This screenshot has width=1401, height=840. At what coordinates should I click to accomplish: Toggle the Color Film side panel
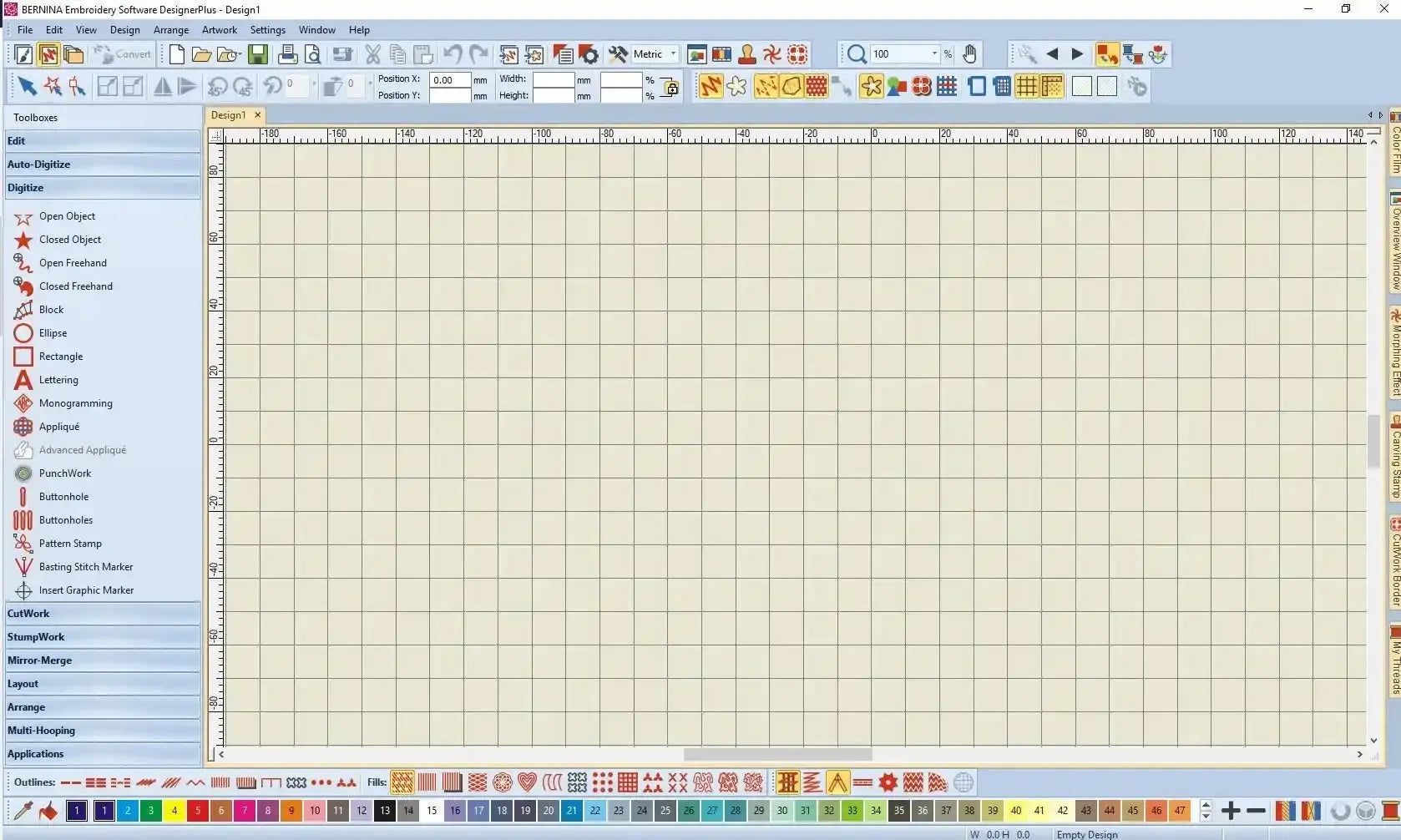(1394, 142)
